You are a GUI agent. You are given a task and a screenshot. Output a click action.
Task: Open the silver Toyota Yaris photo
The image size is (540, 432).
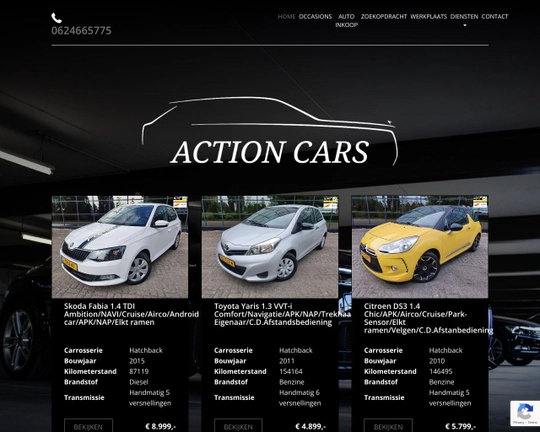click(270, 247)
